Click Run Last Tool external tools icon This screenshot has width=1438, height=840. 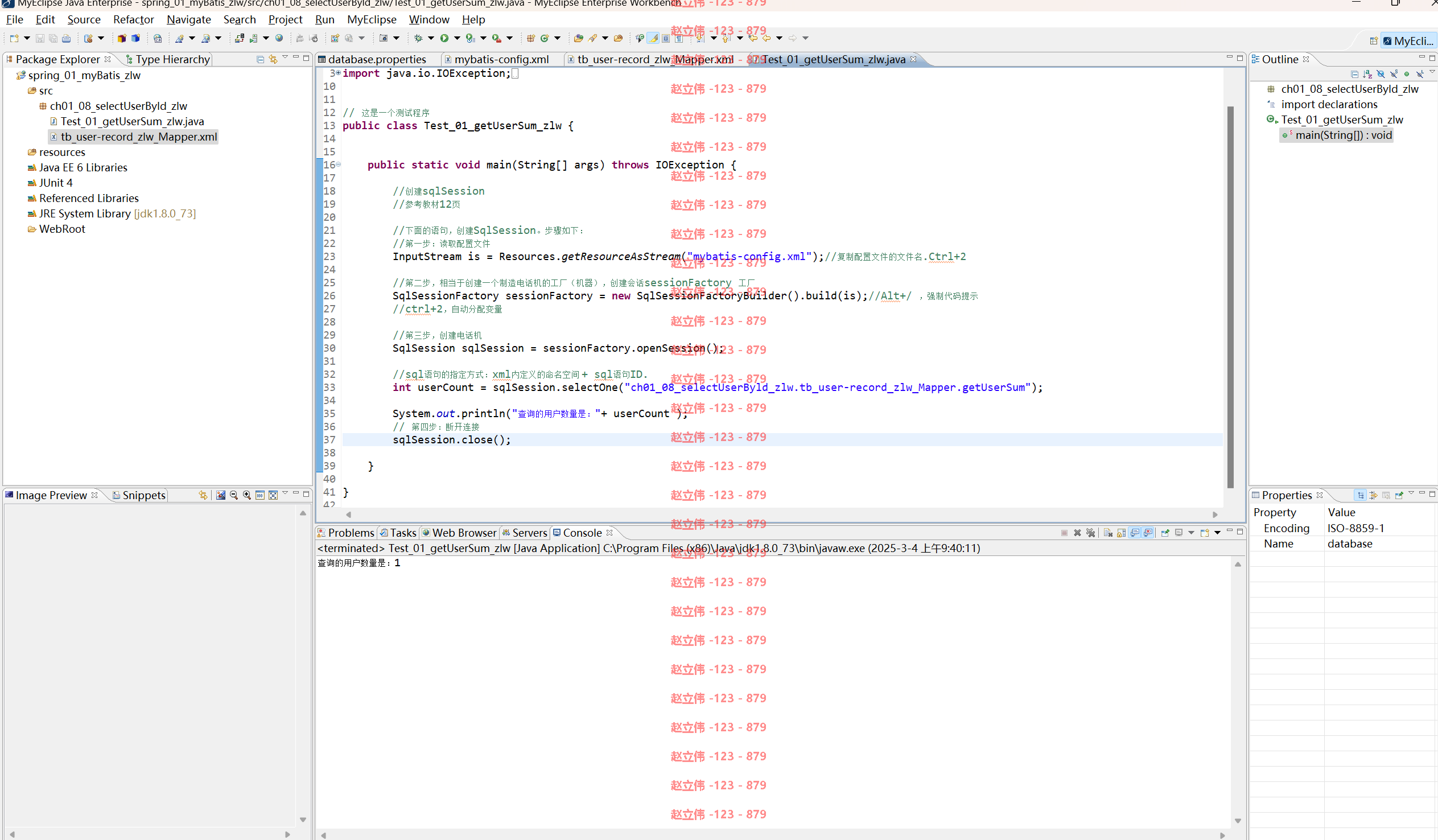point(496,38)
